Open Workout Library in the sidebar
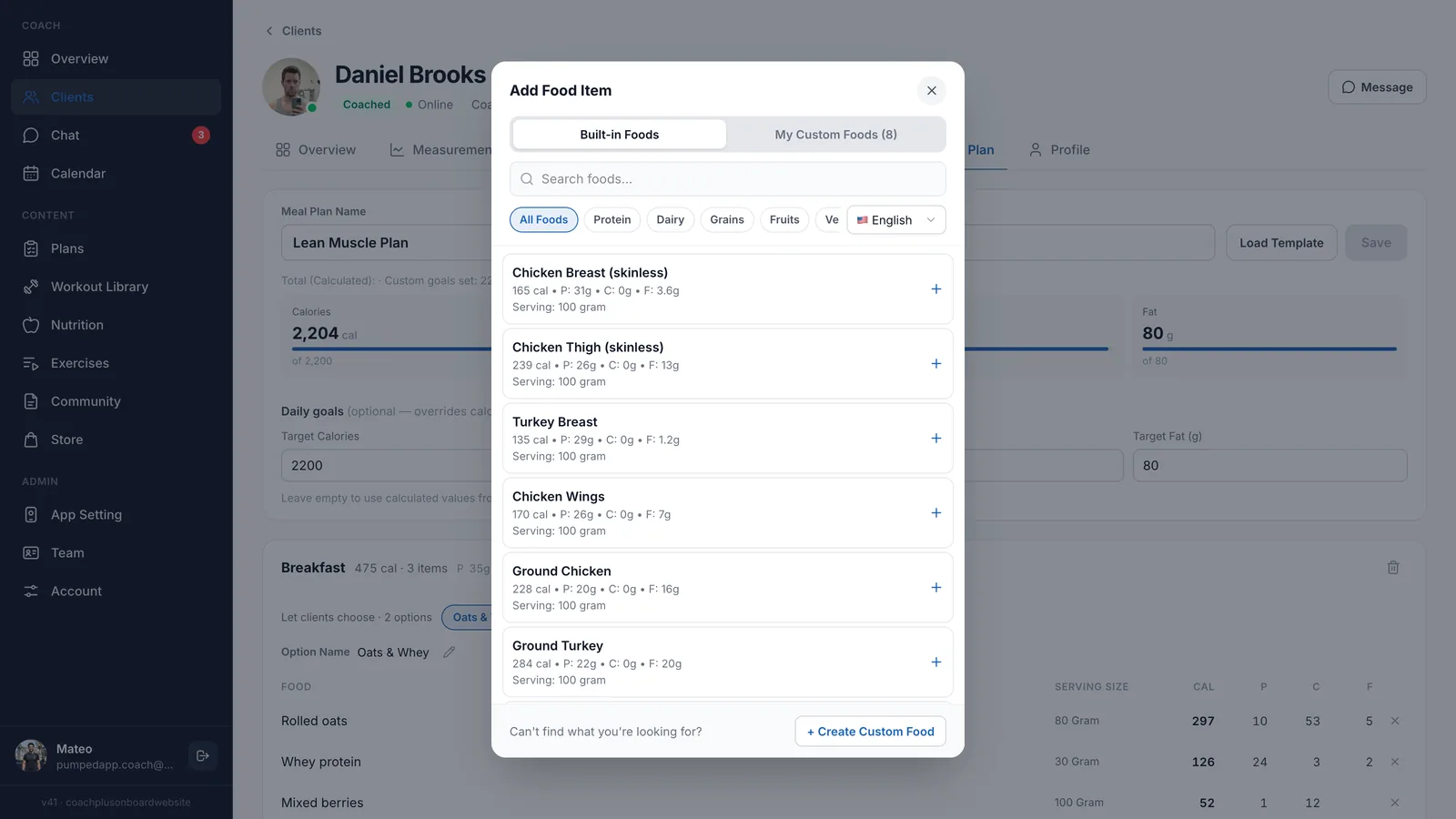This screenshot has height=819, width=1456. click(116, 287)
